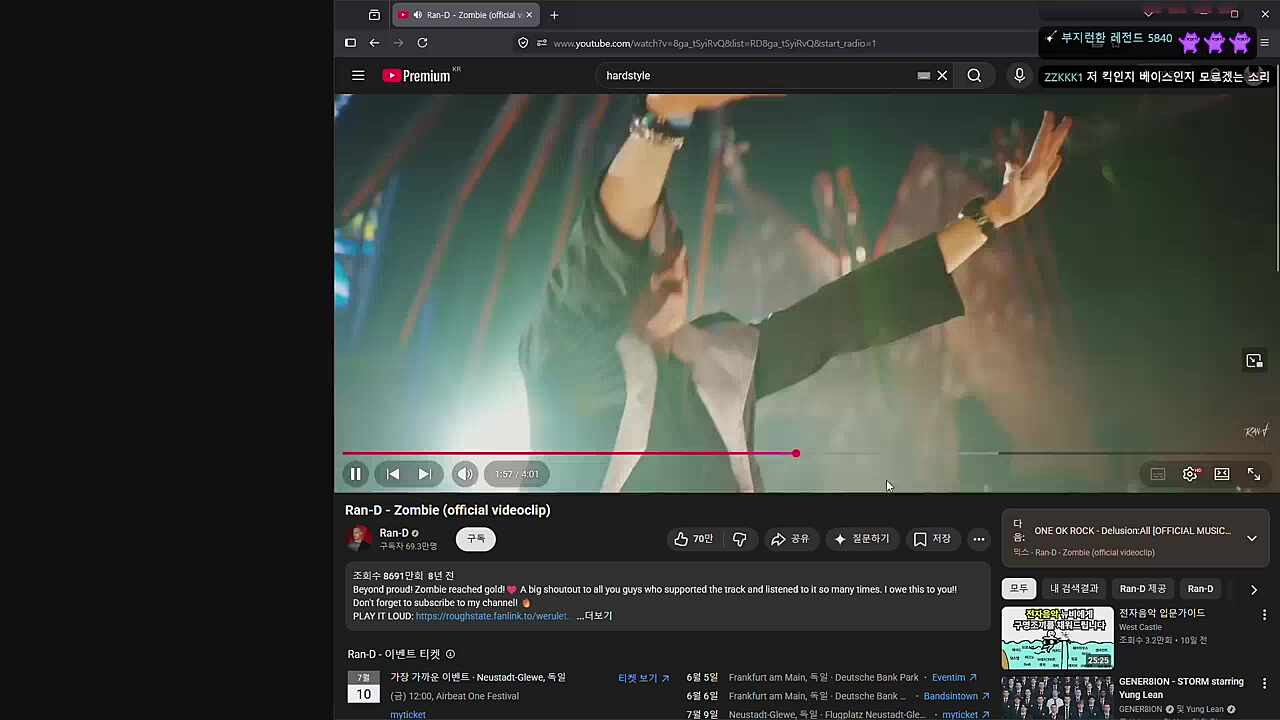Screen dimensions: 1280x720
Task: Switch to theater mode
Action: click(1222, 474)
